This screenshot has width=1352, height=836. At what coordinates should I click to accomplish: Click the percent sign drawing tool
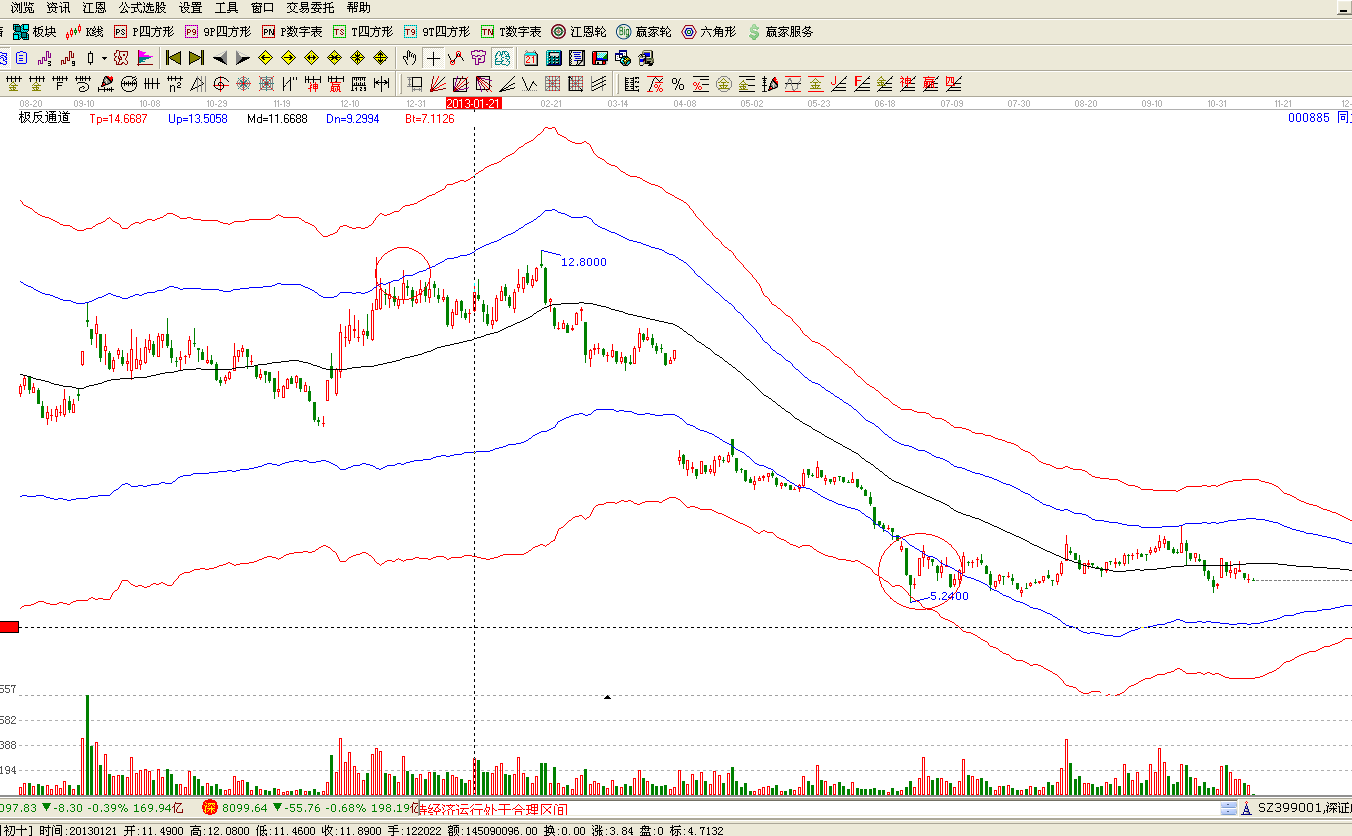point(678,84)
